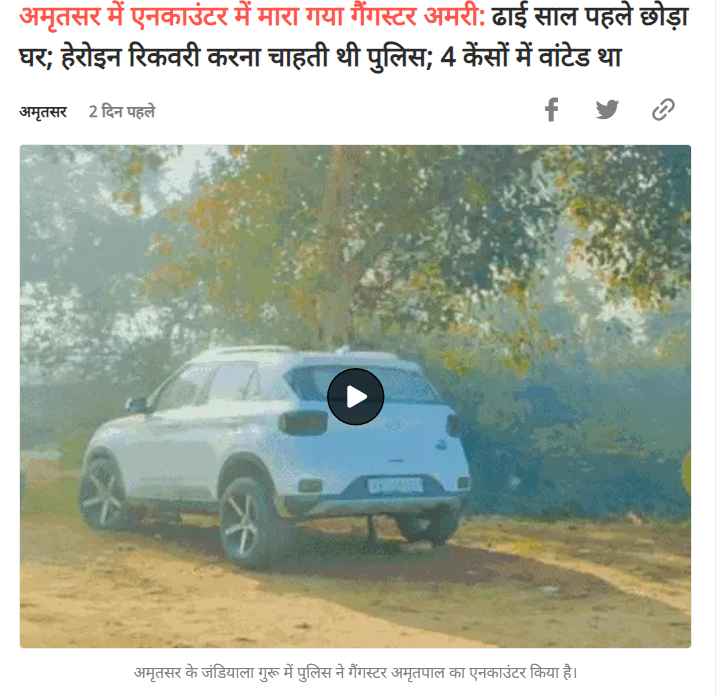Click the yellow element on the video's right edge

tap(686, 471)
